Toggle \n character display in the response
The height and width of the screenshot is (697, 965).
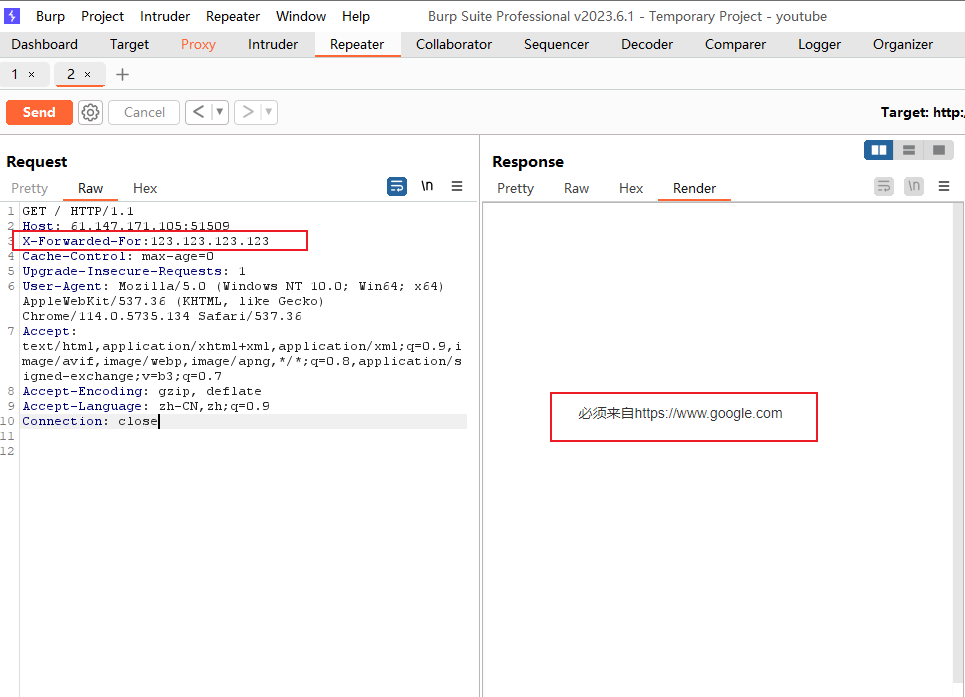[x=913, y=186]
